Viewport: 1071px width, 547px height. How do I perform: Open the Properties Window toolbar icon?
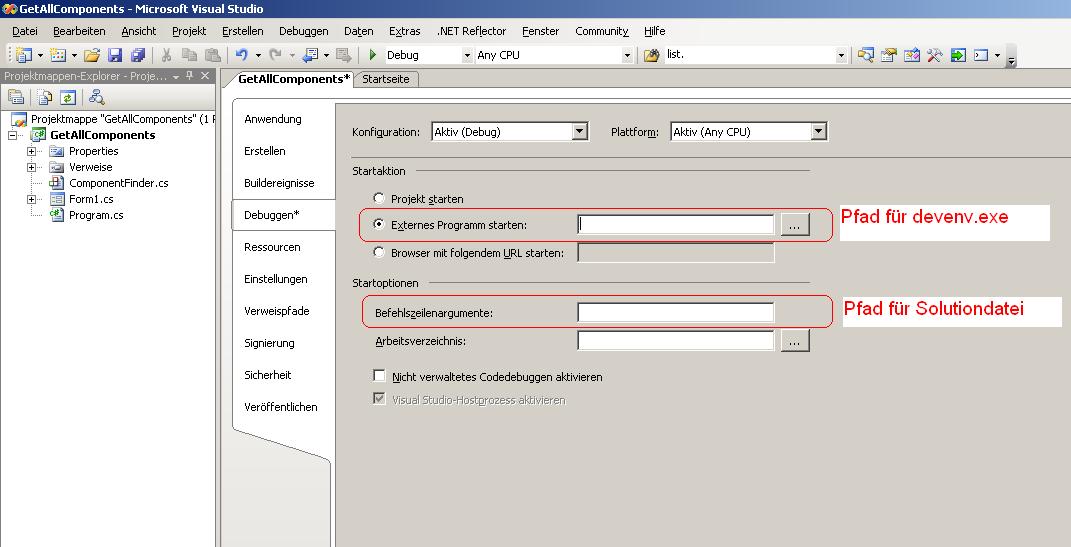(889, 55)
